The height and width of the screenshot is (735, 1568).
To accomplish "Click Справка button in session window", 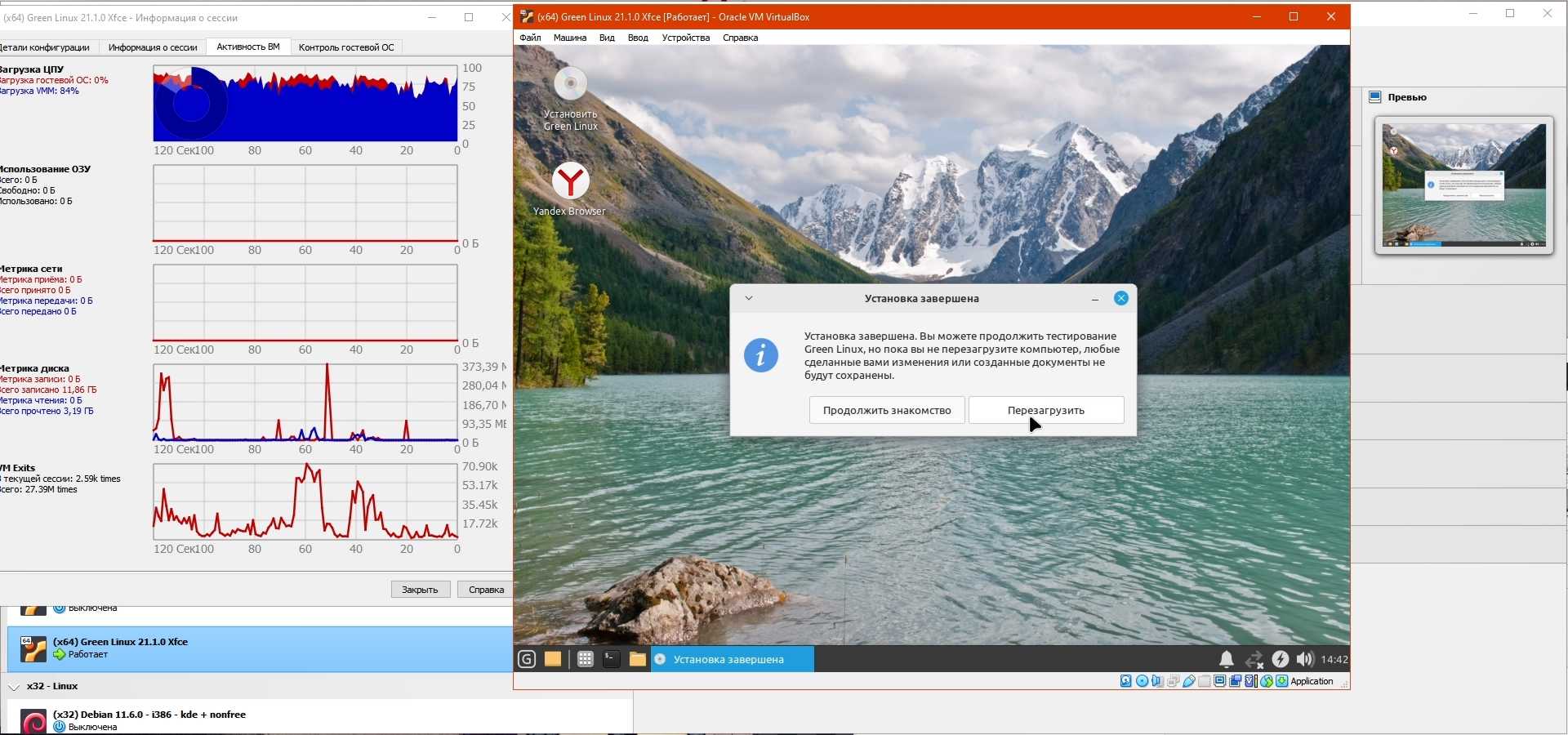I will 486,589.
